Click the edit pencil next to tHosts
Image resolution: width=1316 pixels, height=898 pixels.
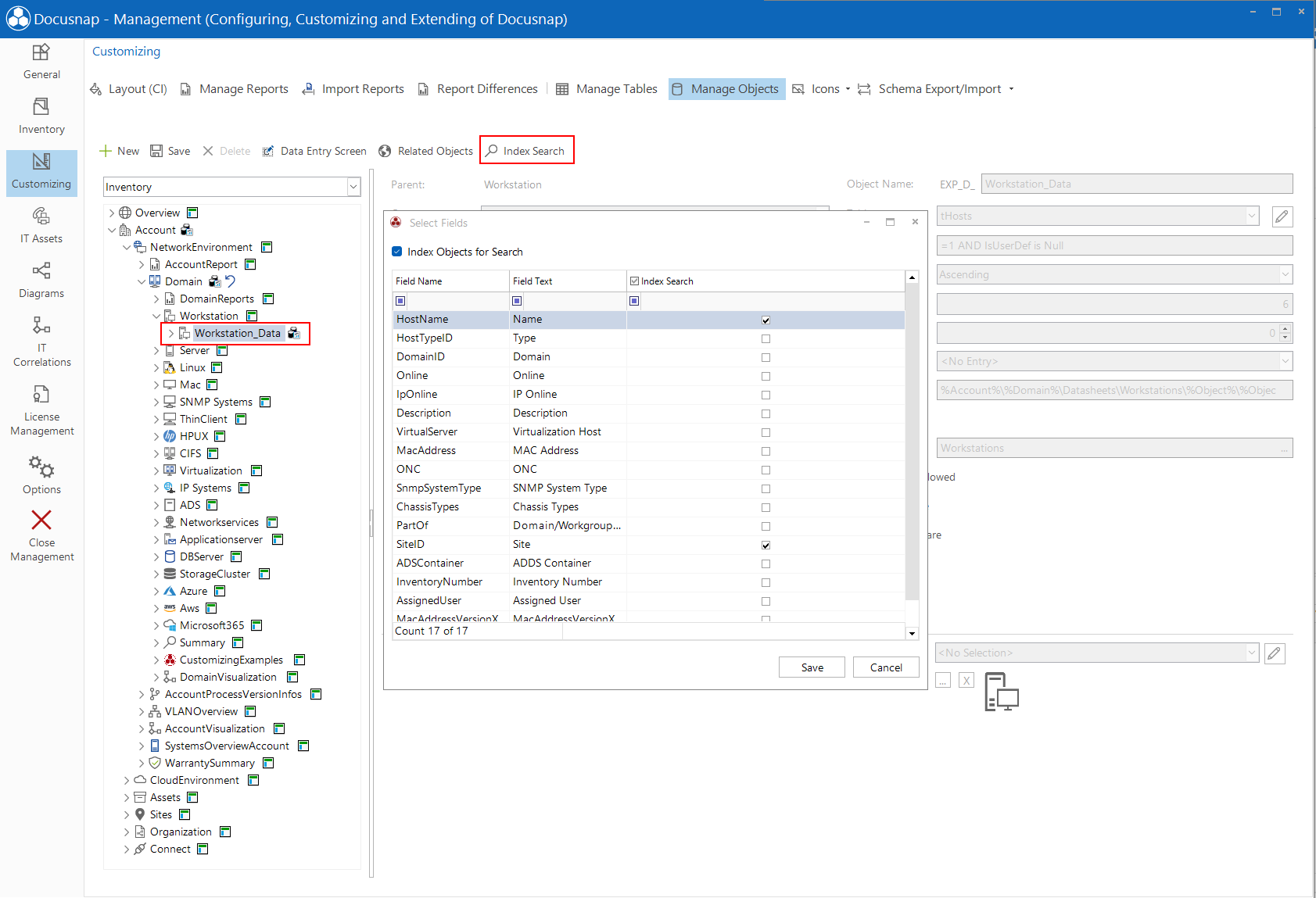pyautogui.click(x=1282, y=216)
